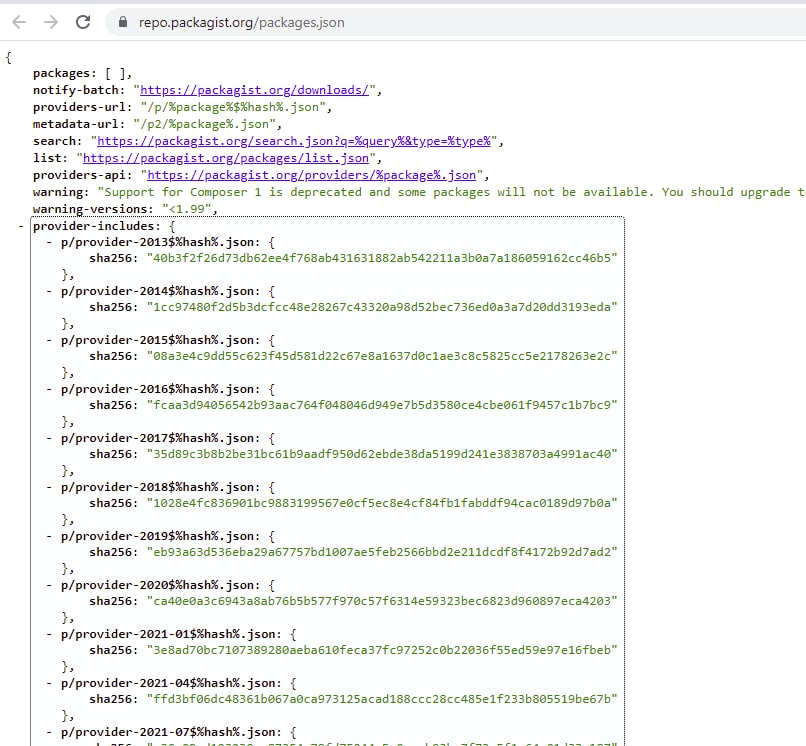View site security via the lock icon
The image size is (806, 746).
pos(123,22)
